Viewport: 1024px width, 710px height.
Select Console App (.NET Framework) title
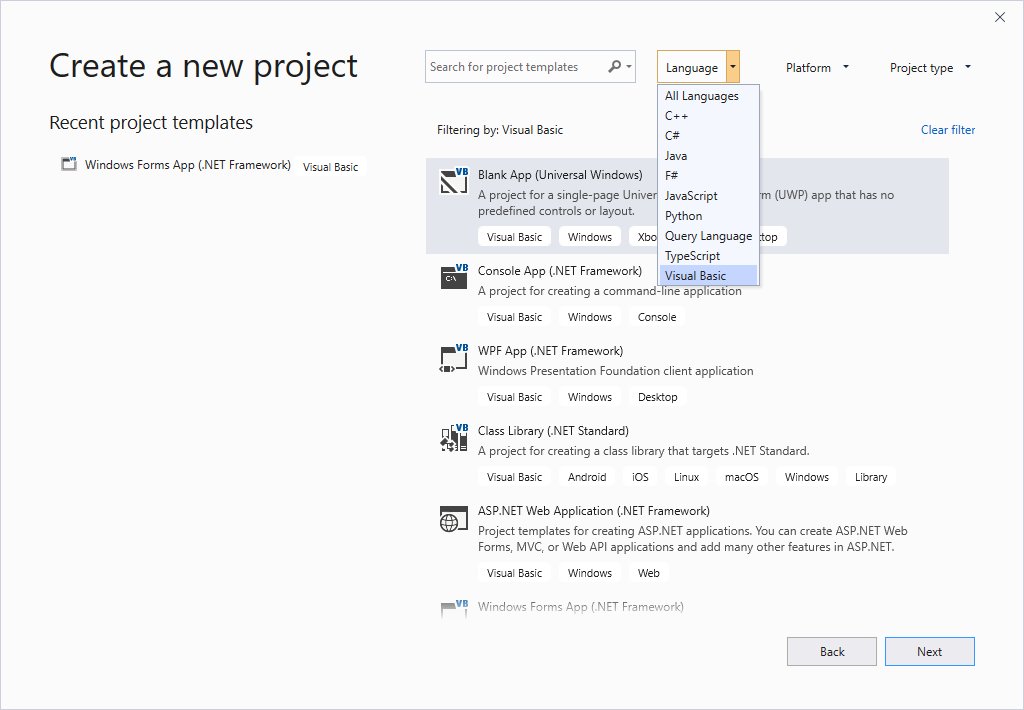(560, 271)
